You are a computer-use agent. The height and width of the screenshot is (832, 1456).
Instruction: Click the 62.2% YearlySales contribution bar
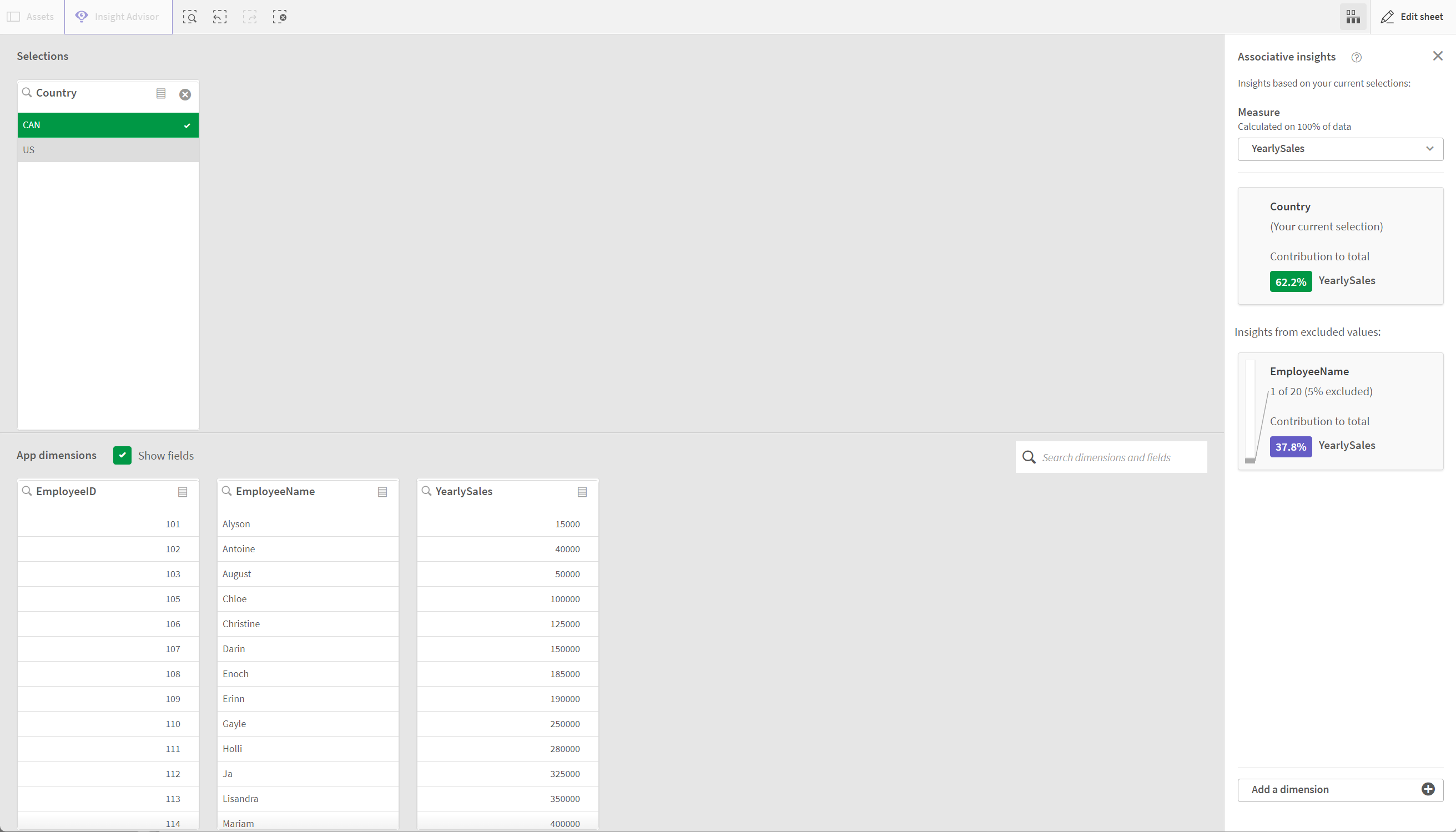tap(1291, 281)
